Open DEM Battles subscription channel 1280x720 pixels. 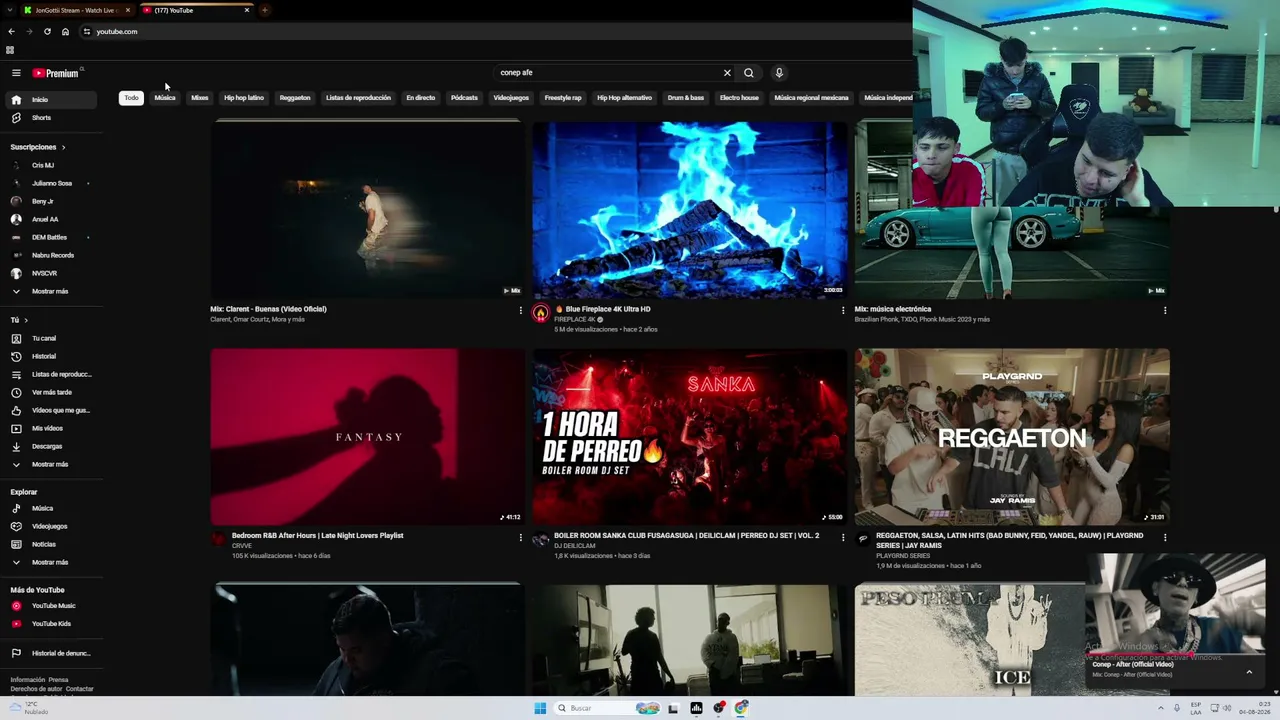pyautogui.click(x=49, y=238)
